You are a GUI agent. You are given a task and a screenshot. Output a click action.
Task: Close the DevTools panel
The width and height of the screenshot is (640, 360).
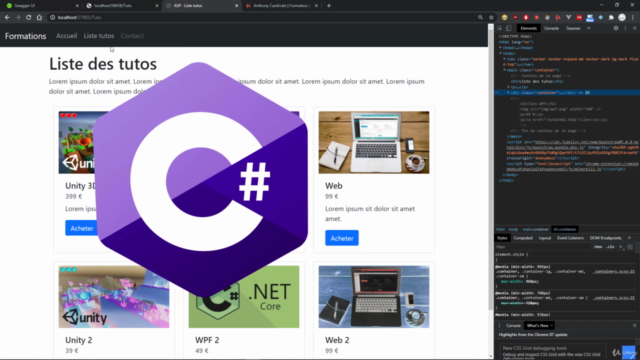tap(634, 28)
